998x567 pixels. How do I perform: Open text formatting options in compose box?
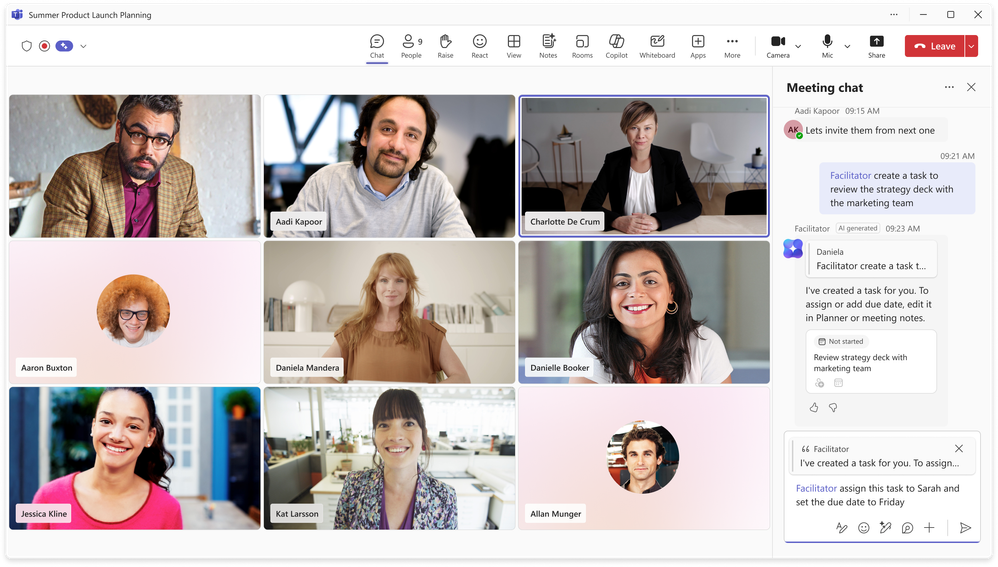[x=841, y=528]
